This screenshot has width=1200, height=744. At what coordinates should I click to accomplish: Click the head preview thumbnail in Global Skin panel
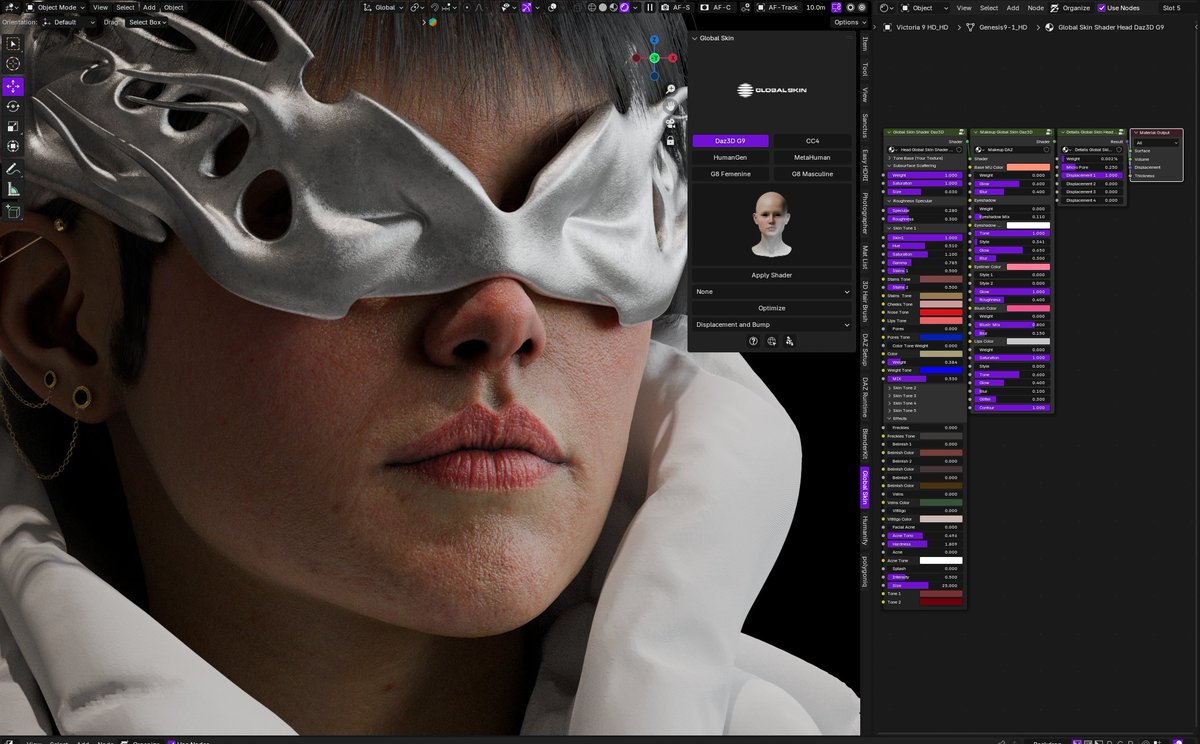[772, 225]
